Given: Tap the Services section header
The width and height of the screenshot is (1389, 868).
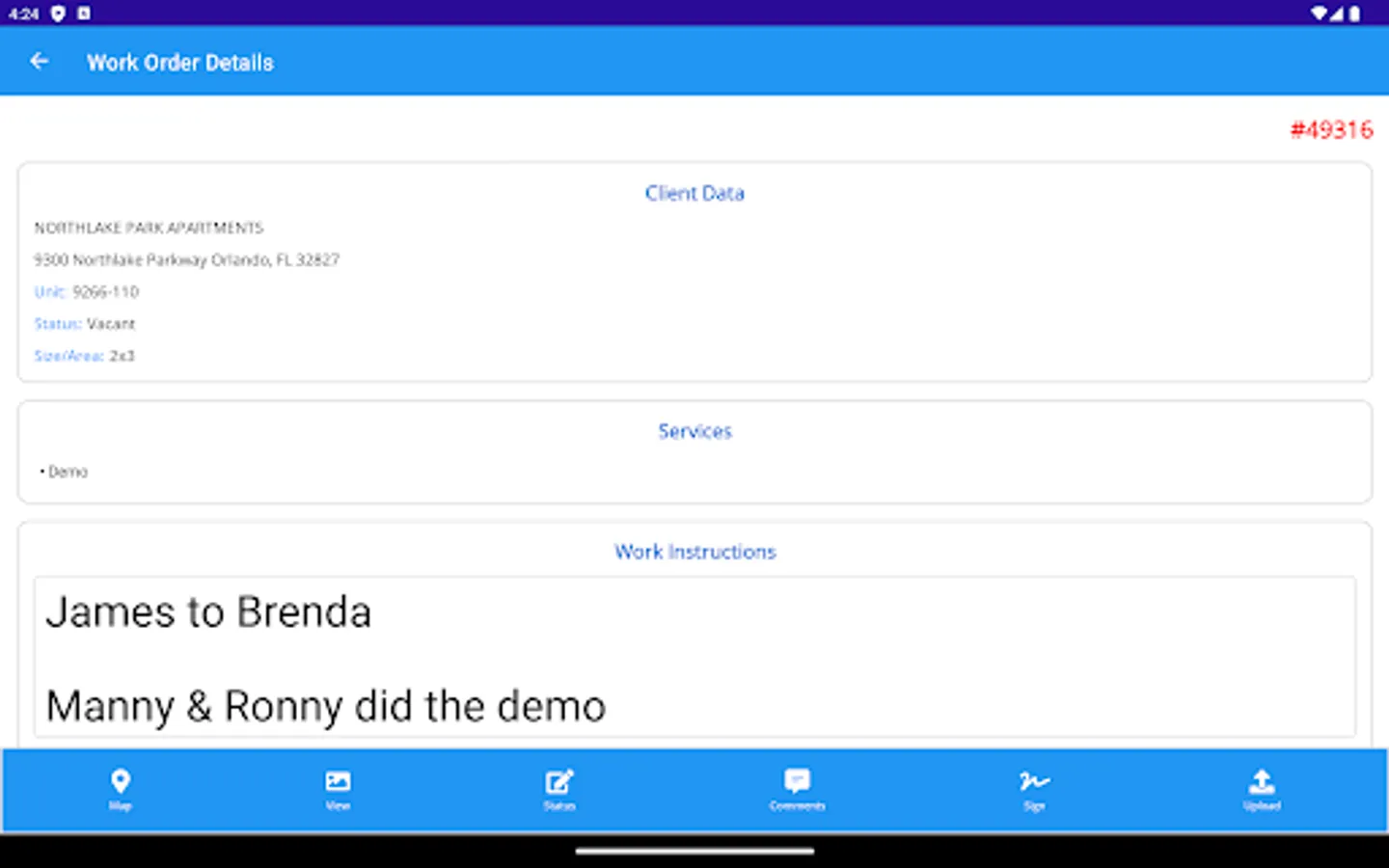Looking at the screenshot, I should [x=694, y=431].
